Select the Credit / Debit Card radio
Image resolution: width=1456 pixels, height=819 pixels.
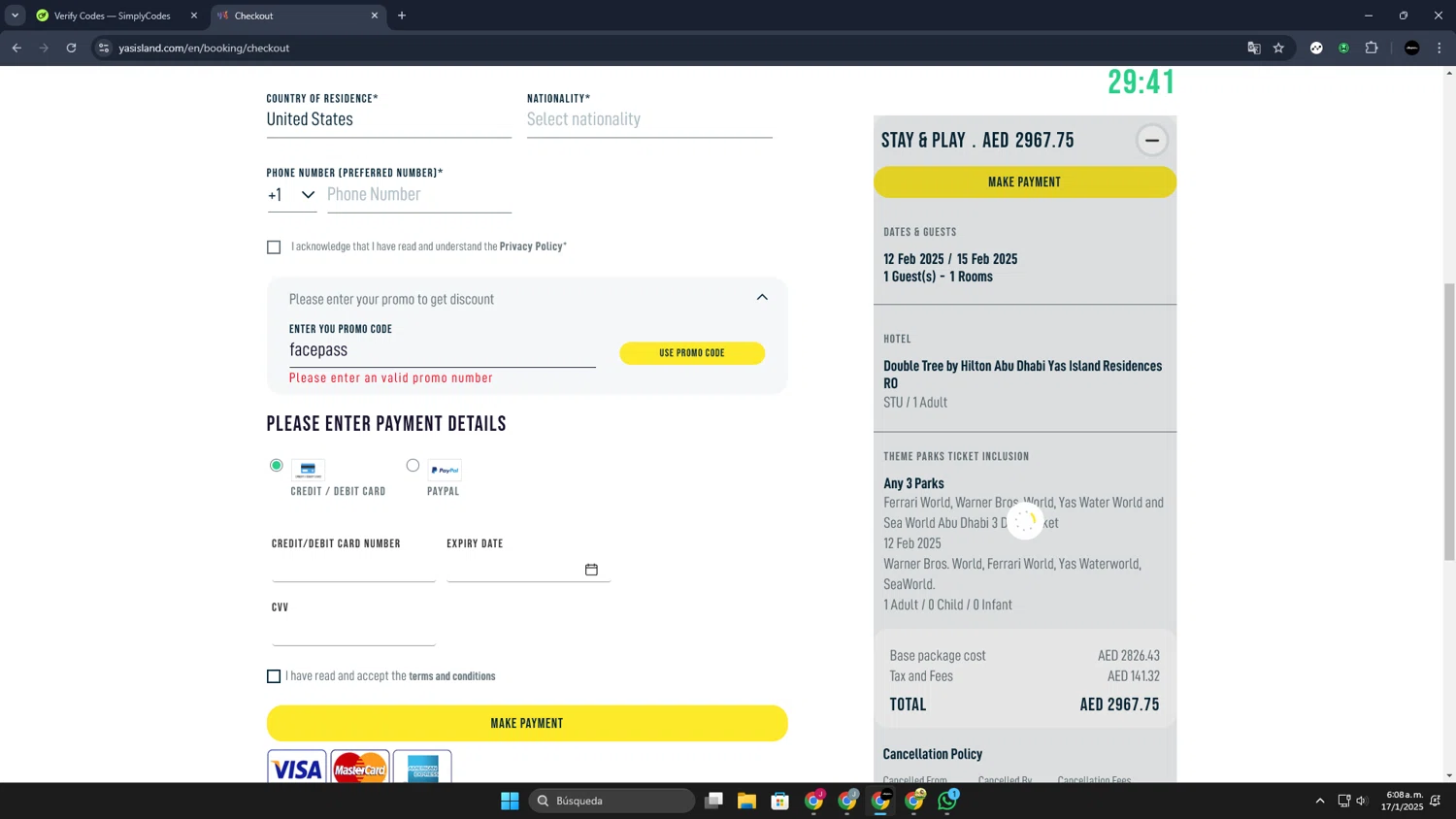click(277, 466)
